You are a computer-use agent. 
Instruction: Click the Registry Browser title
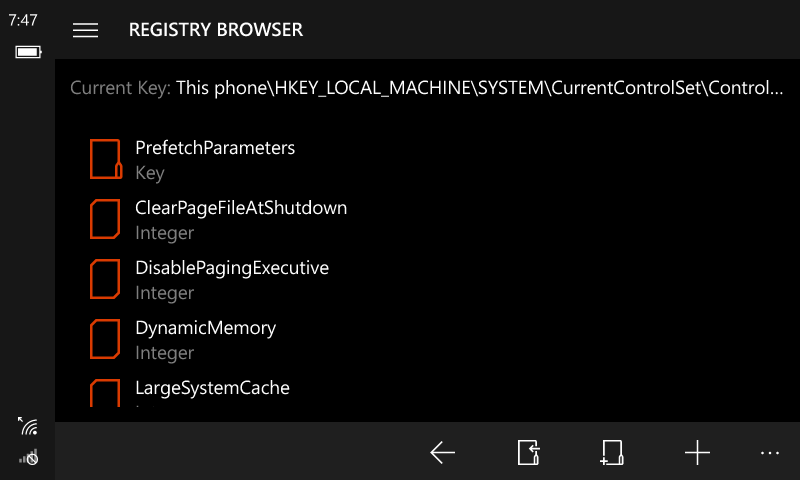[216, 30]
